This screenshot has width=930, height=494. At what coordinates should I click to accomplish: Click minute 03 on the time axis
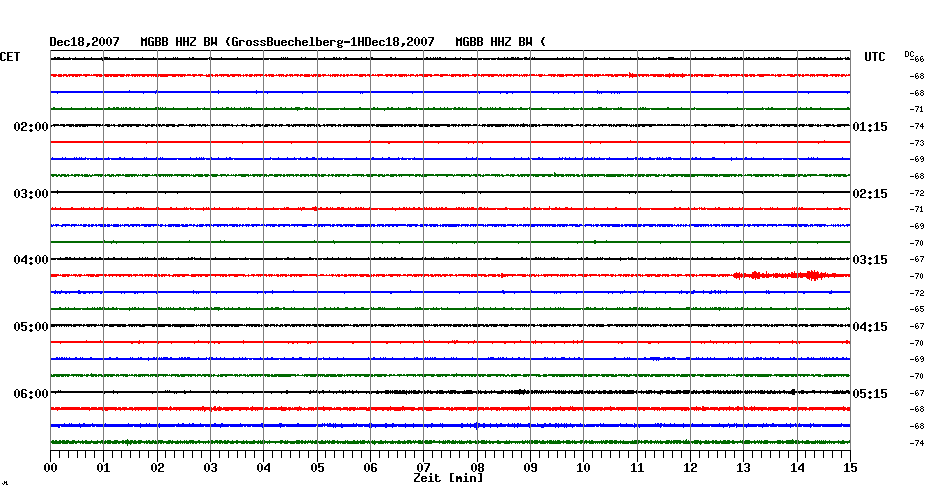[x=211, y=468]
